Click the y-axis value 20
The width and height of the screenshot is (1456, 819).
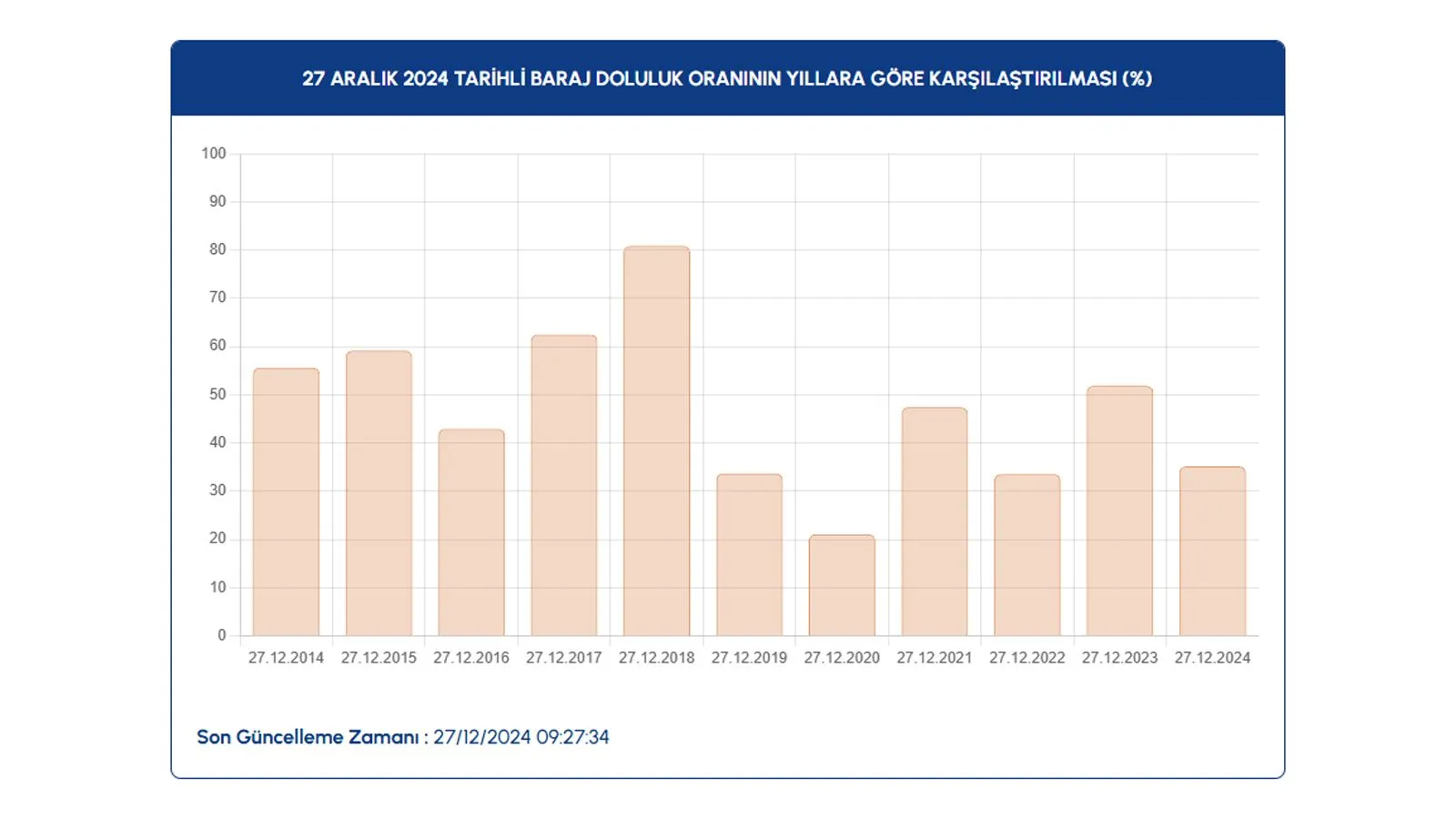click(217, 539)
